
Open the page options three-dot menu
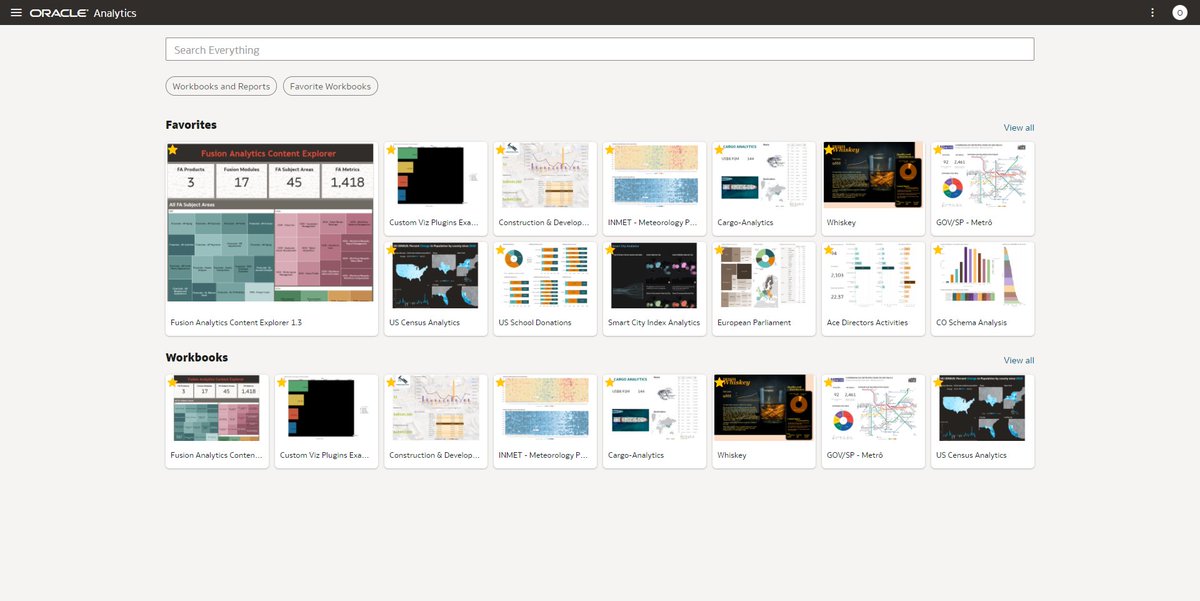(x=1152, y=13)
